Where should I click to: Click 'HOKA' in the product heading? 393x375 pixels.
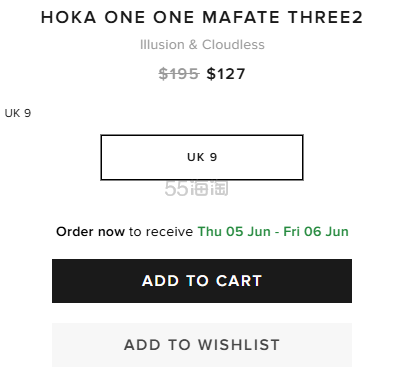[68, 17]
